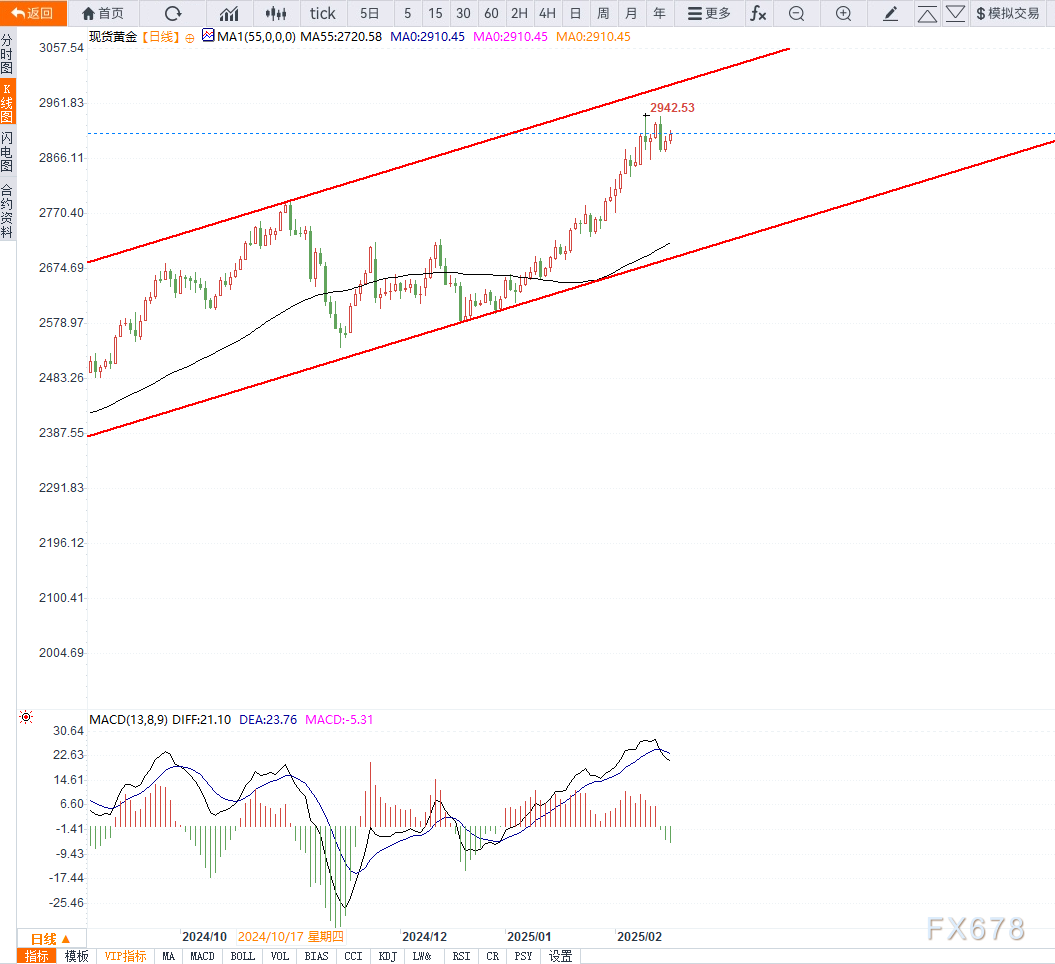1055x964 pixels.
Task: Select the candlestick chart icon
Action: 276,13
